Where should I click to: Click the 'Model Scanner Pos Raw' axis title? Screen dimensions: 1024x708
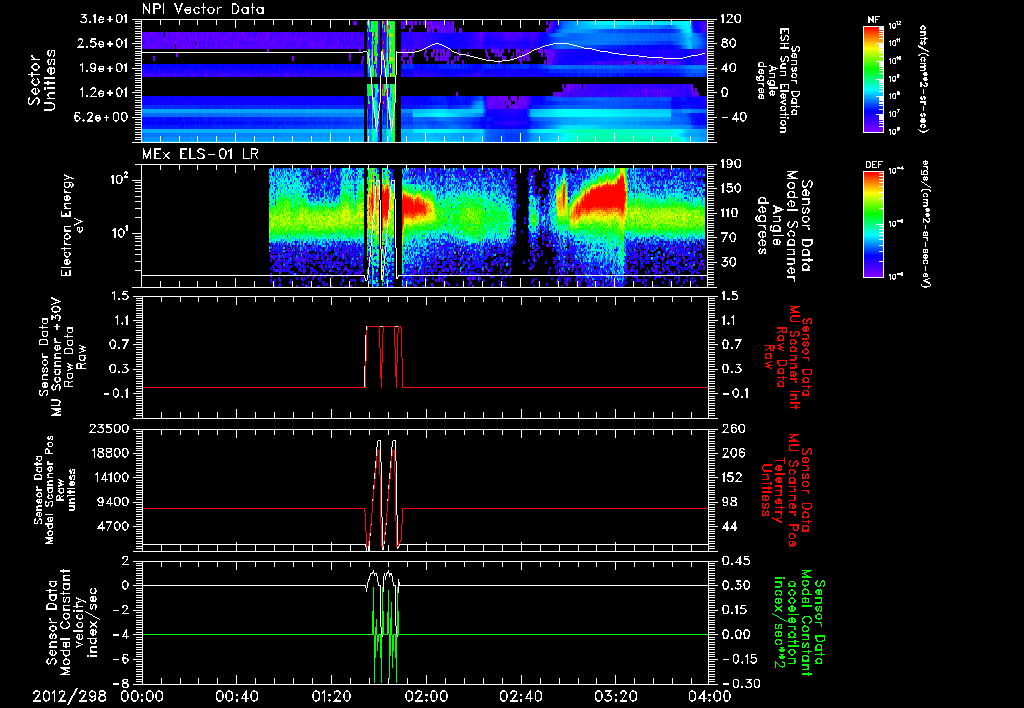coord(55,490)
